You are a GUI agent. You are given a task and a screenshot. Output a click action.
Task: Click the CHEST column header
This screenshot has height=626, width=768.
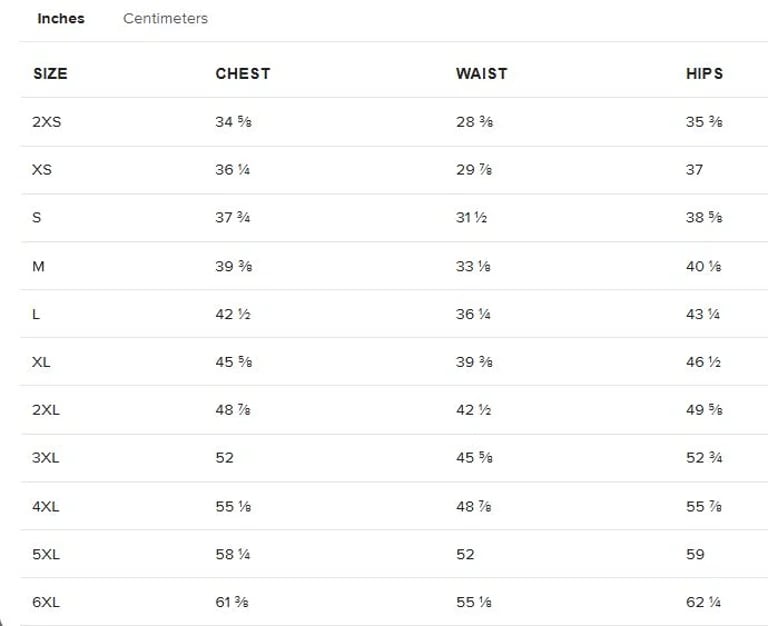point(243,73)
